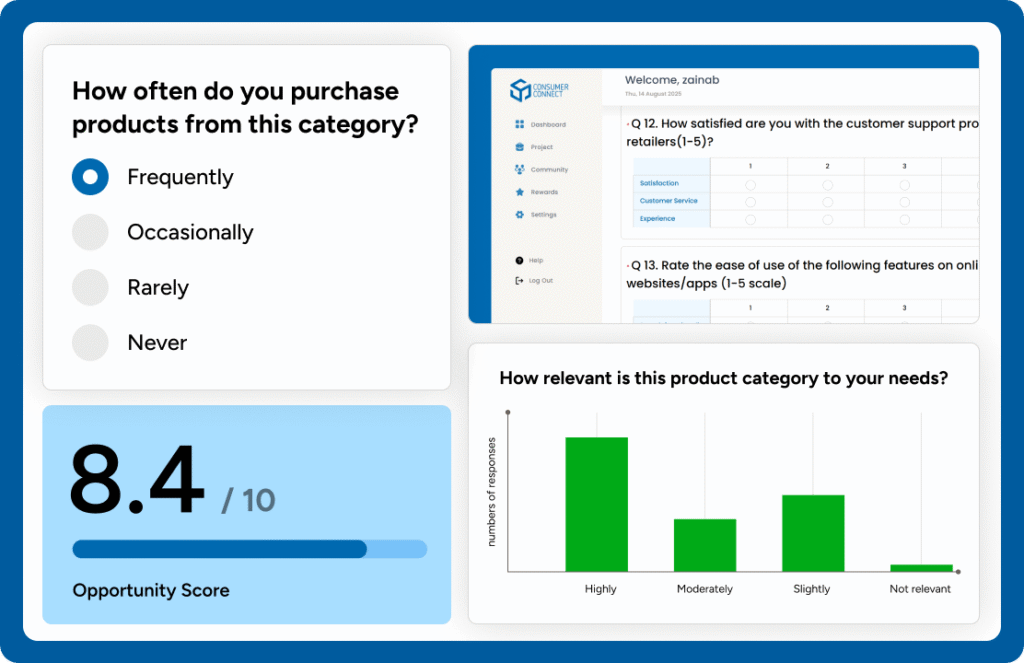Select the Rewards star icon
Viewport: 1024px width, 663px height.
520,192
